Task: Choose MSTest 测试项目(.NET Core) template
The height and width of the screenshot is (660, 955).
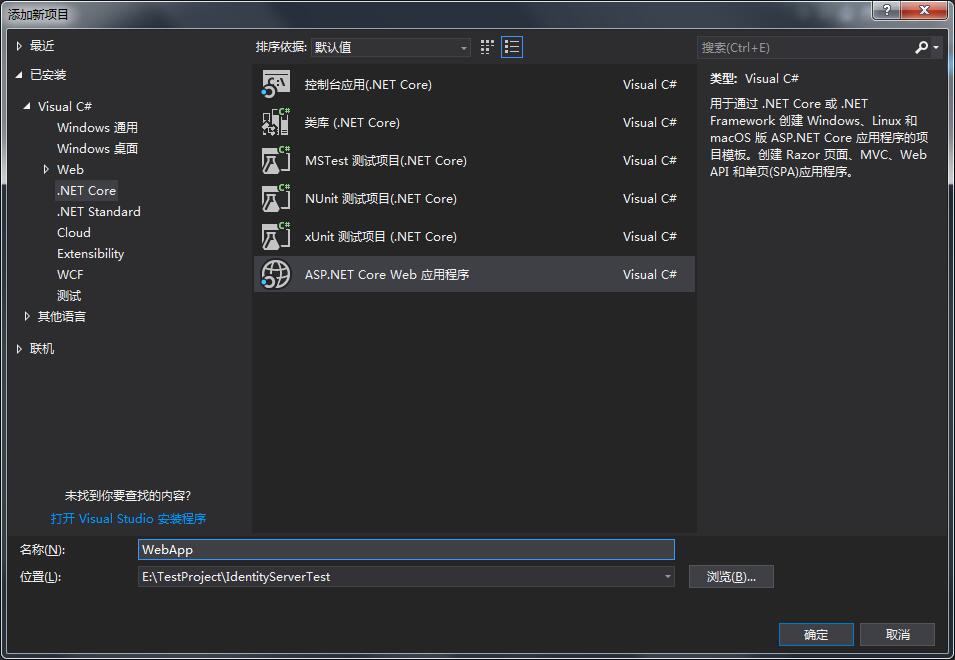Action: point(474,161)
